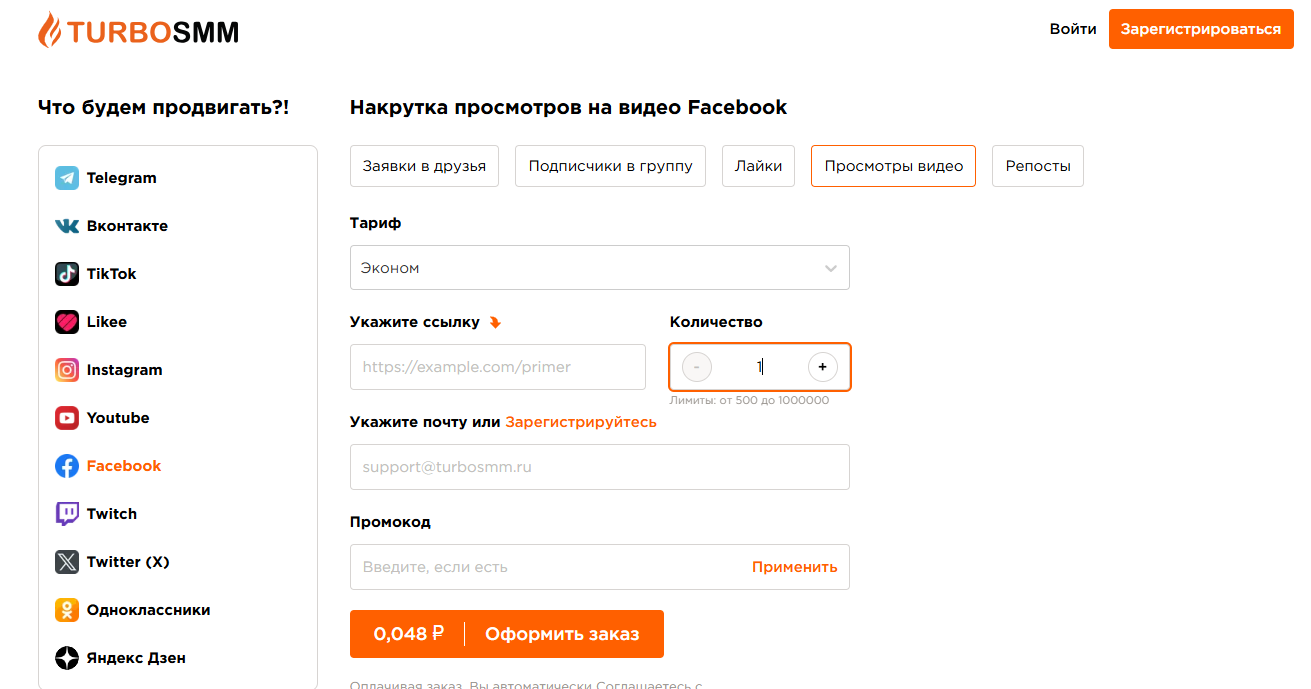The height and width of the screenshot is (689, 1311).
Task: Select the Instagram icon
Action: [67, 370]
